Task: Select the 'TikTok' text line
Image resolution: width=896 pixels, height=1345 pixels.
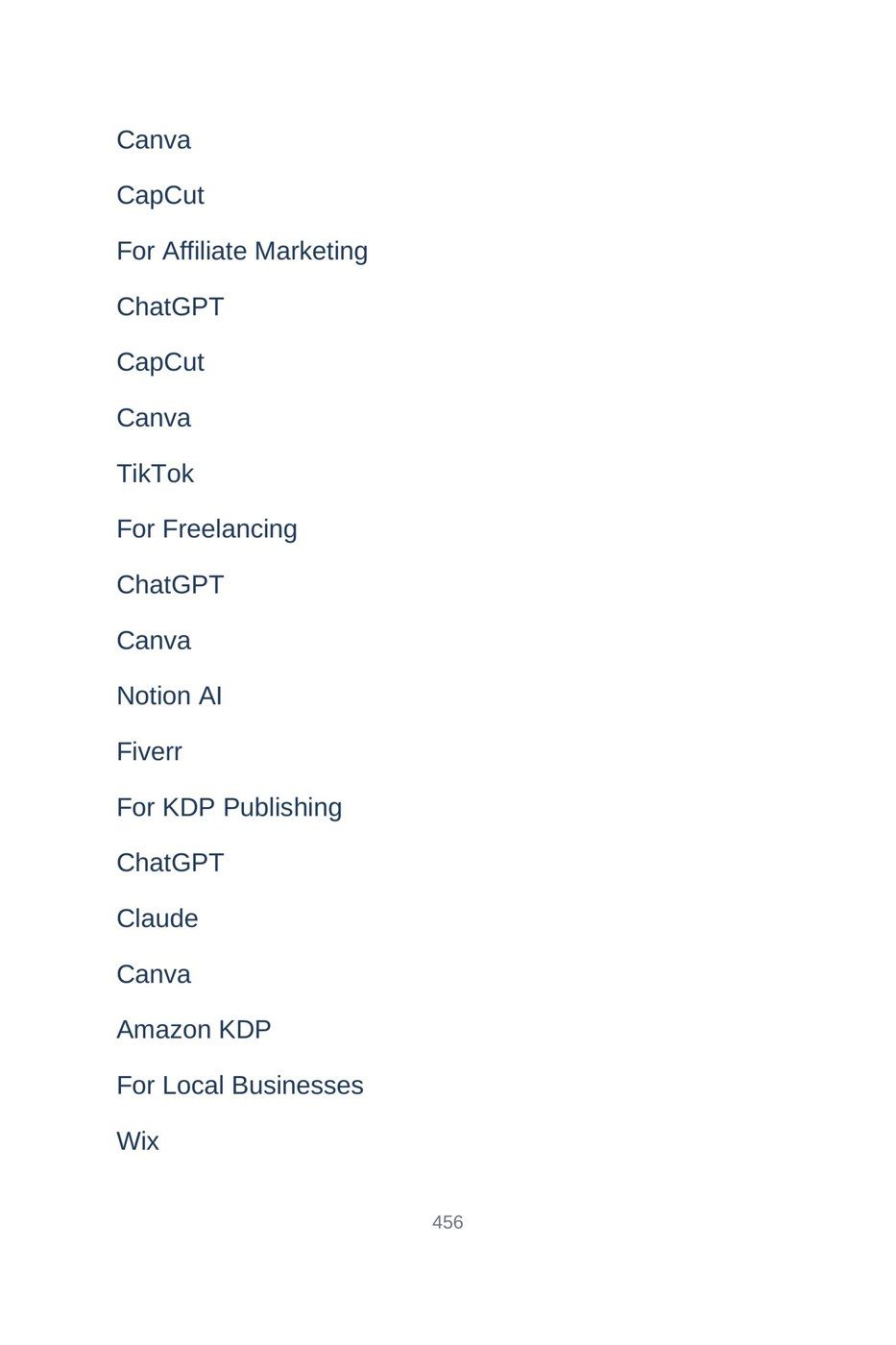Action: click(155, 474)
